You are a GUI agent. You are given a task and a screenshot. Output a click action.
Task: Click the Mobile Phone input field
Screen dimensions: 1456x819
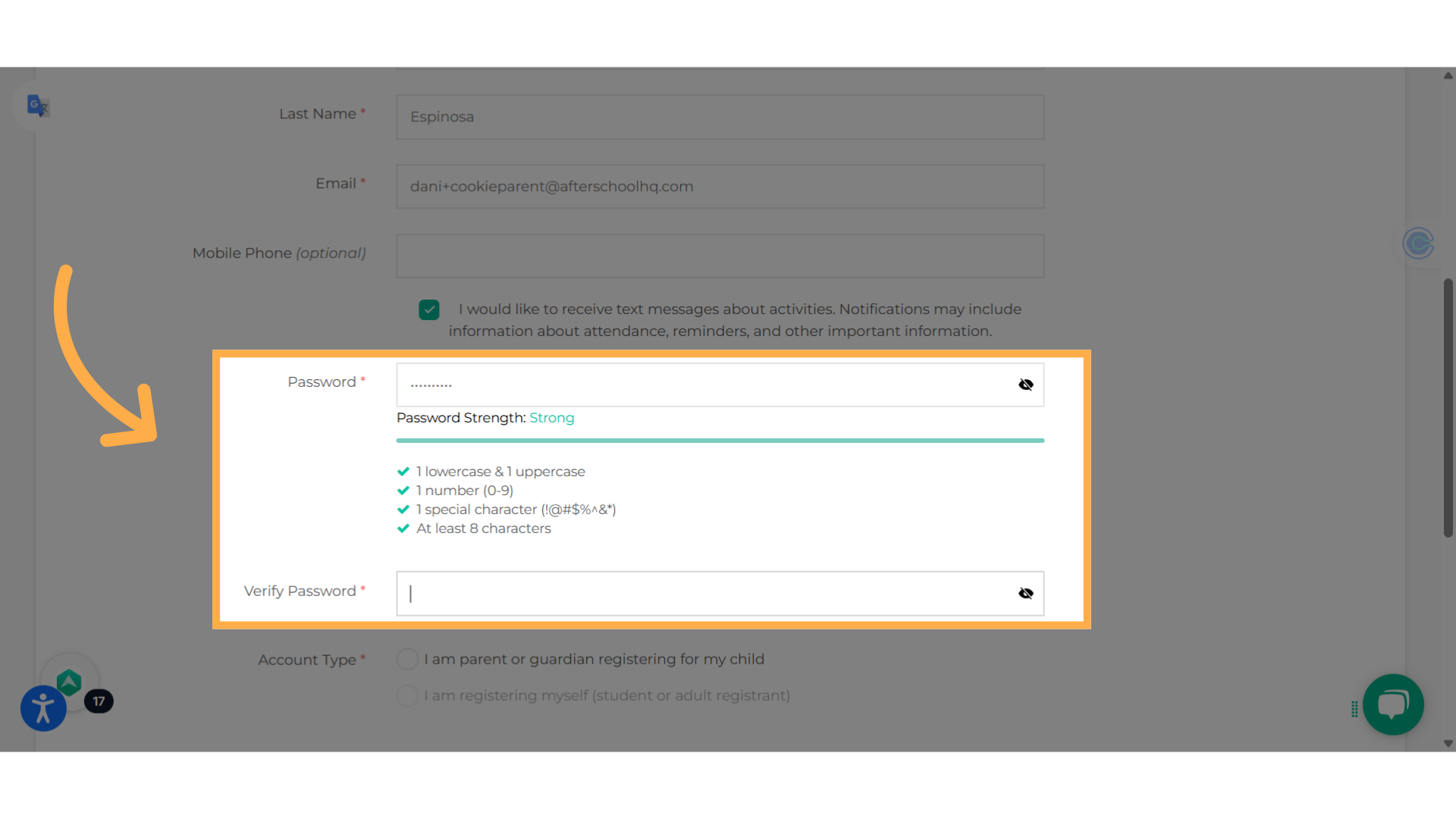click(x=720, y=256)
